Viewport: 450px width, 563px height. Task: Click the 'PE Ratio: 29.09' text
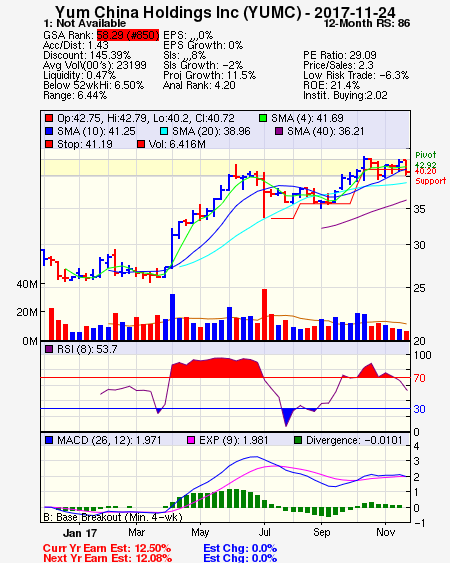[340, 55]
